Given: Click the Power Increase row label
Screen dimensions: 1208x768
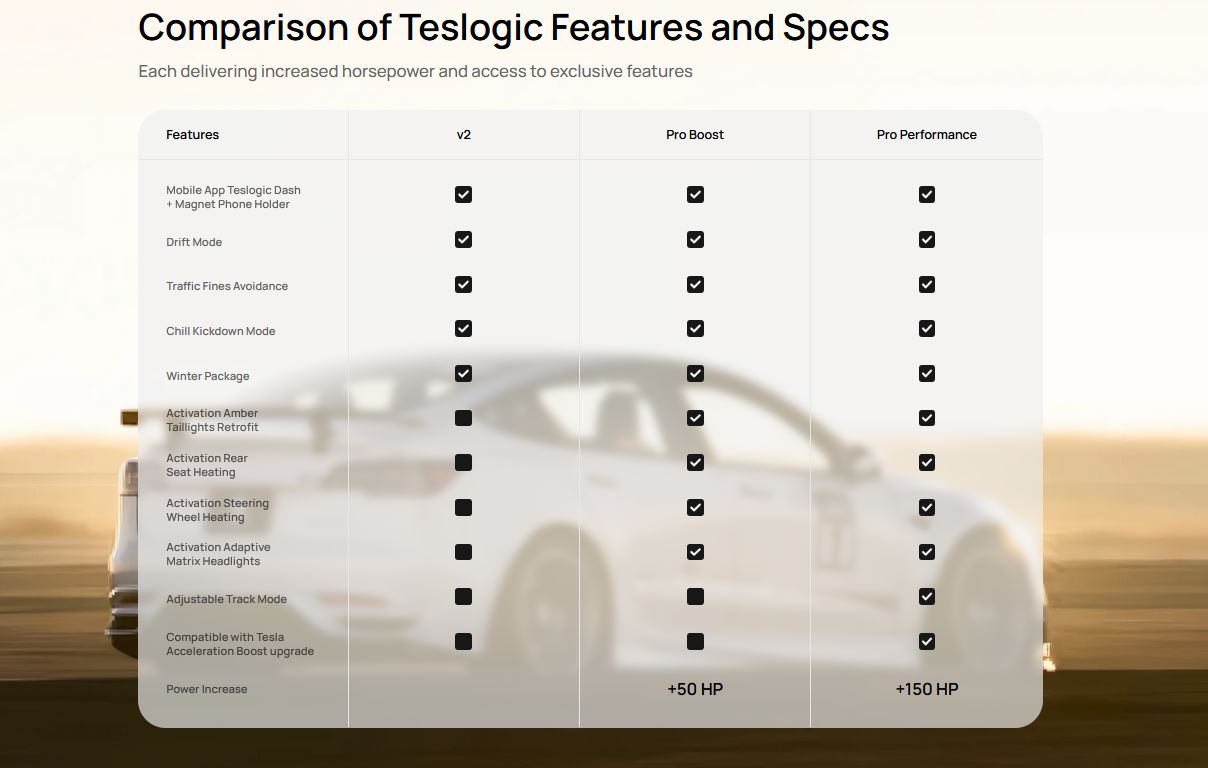Looking at the screenshot, I should pos(207,689).
